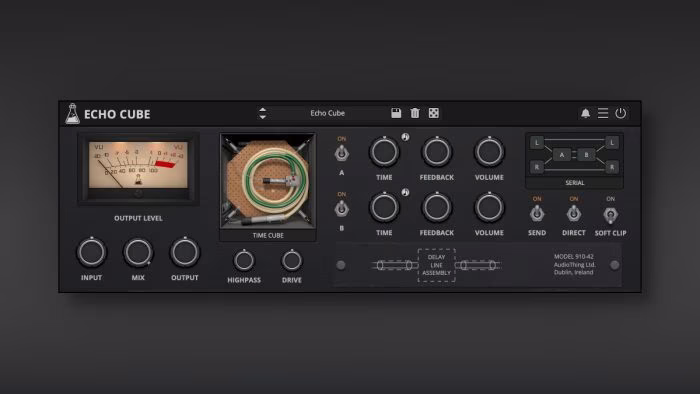
Task: Click the delay B VOLUME knob
Action: click(489, 207)
